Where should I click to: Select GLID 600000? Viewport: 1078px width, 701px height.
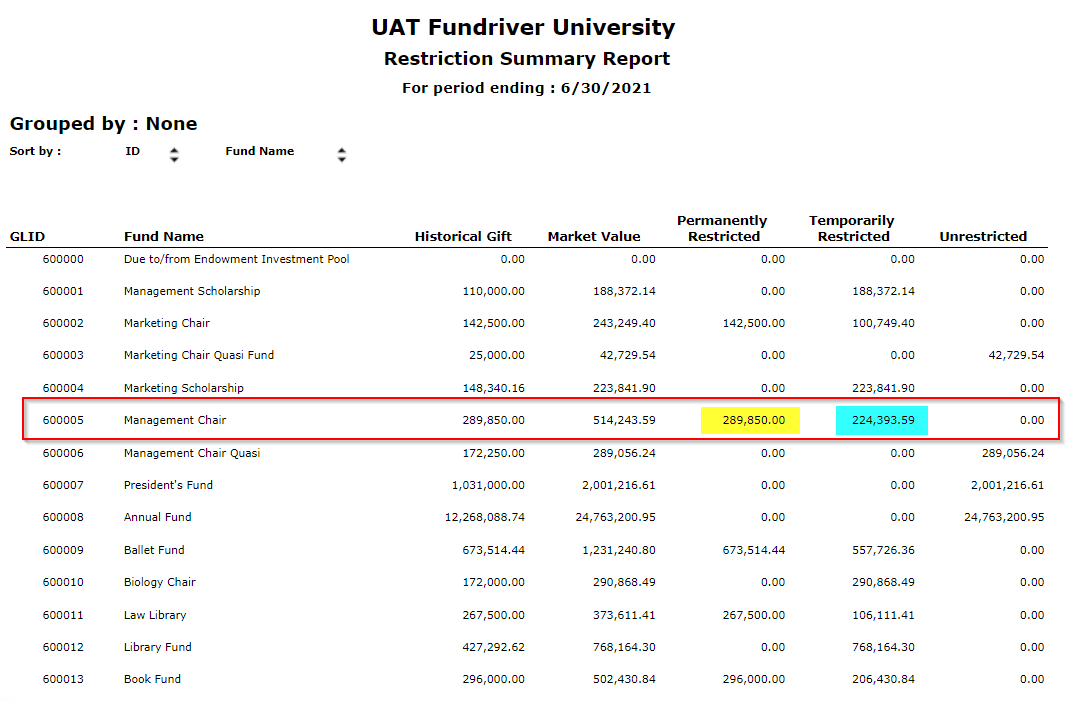pos(63,259)
